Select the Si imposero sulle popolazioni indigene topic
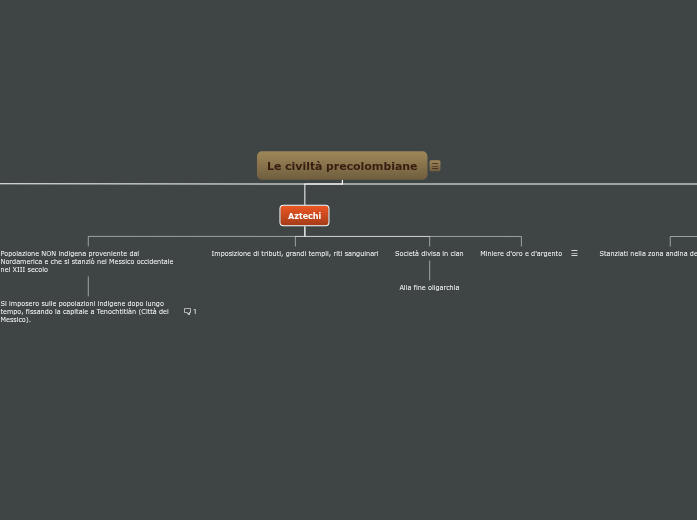Viewport: 697px width, 520px height. tap(85, 311)
